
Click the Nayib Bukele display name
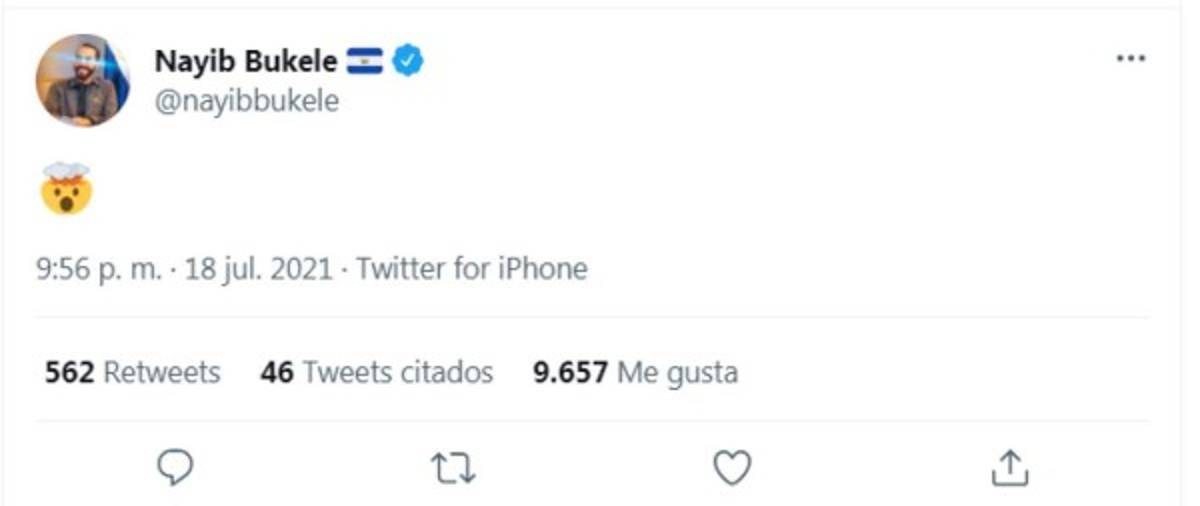click(x=246, y=61)
